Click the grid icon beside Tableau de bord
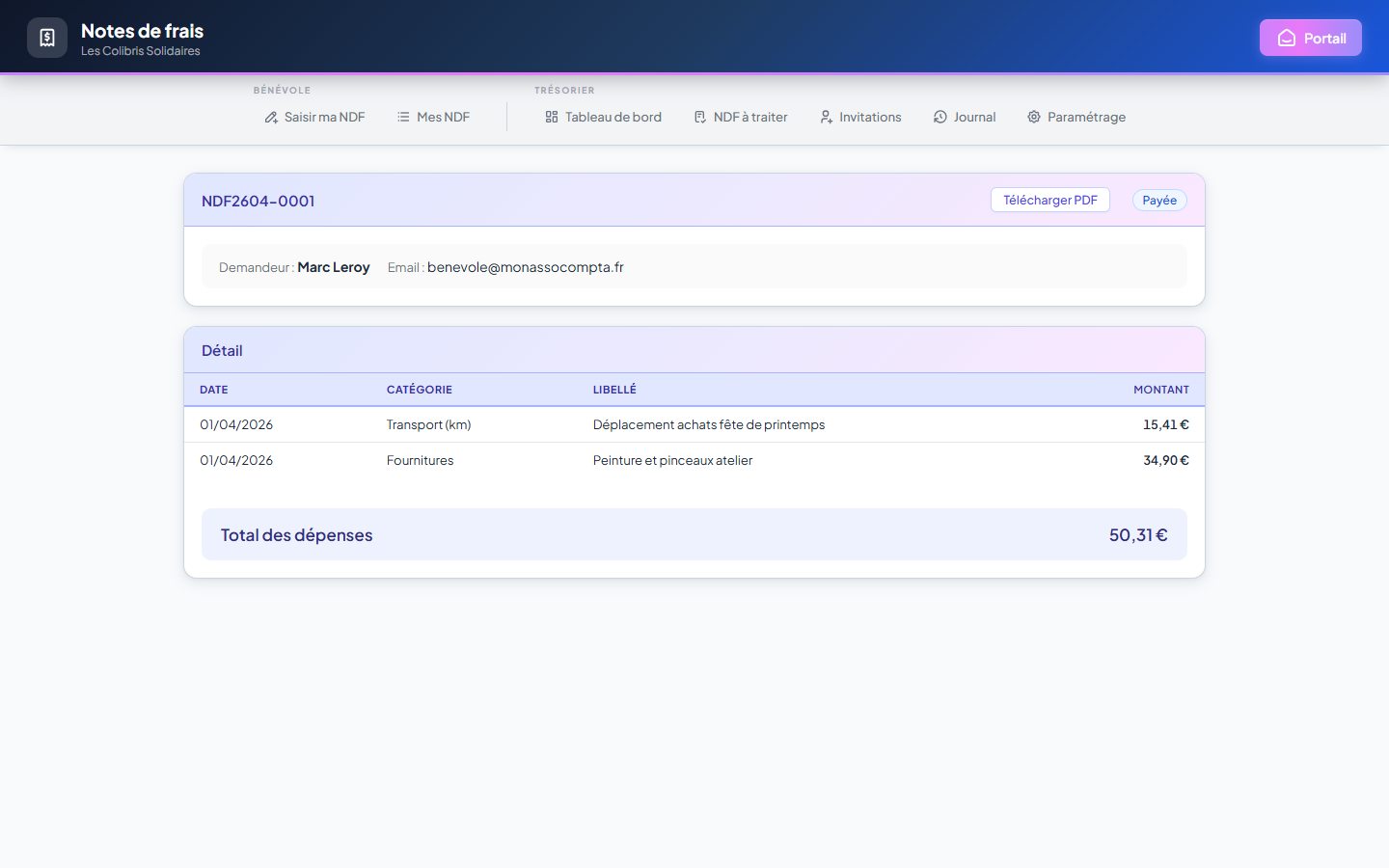Screen dimensions: 1389x868 click(x=552, y=117)
